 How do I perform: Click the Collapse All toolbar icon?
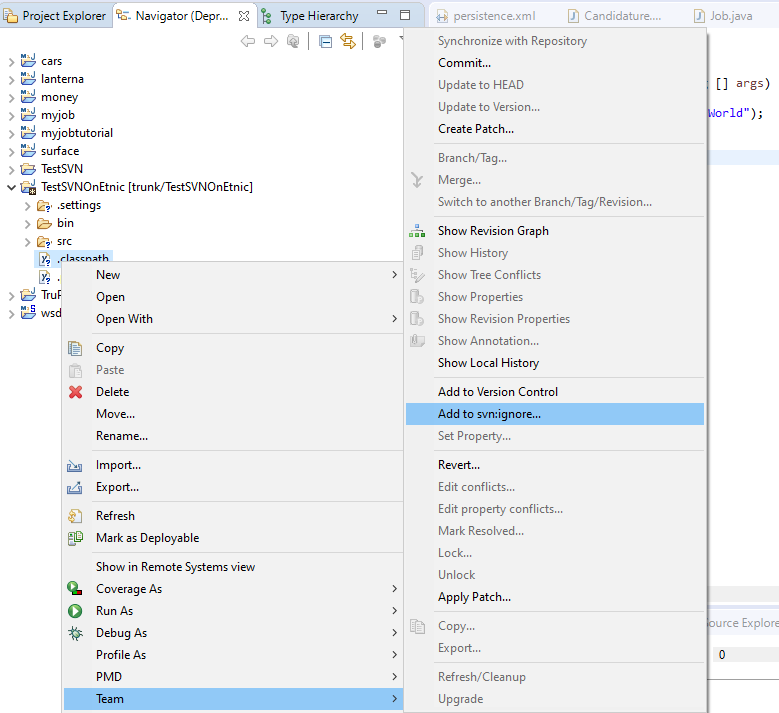pos(326,41)
